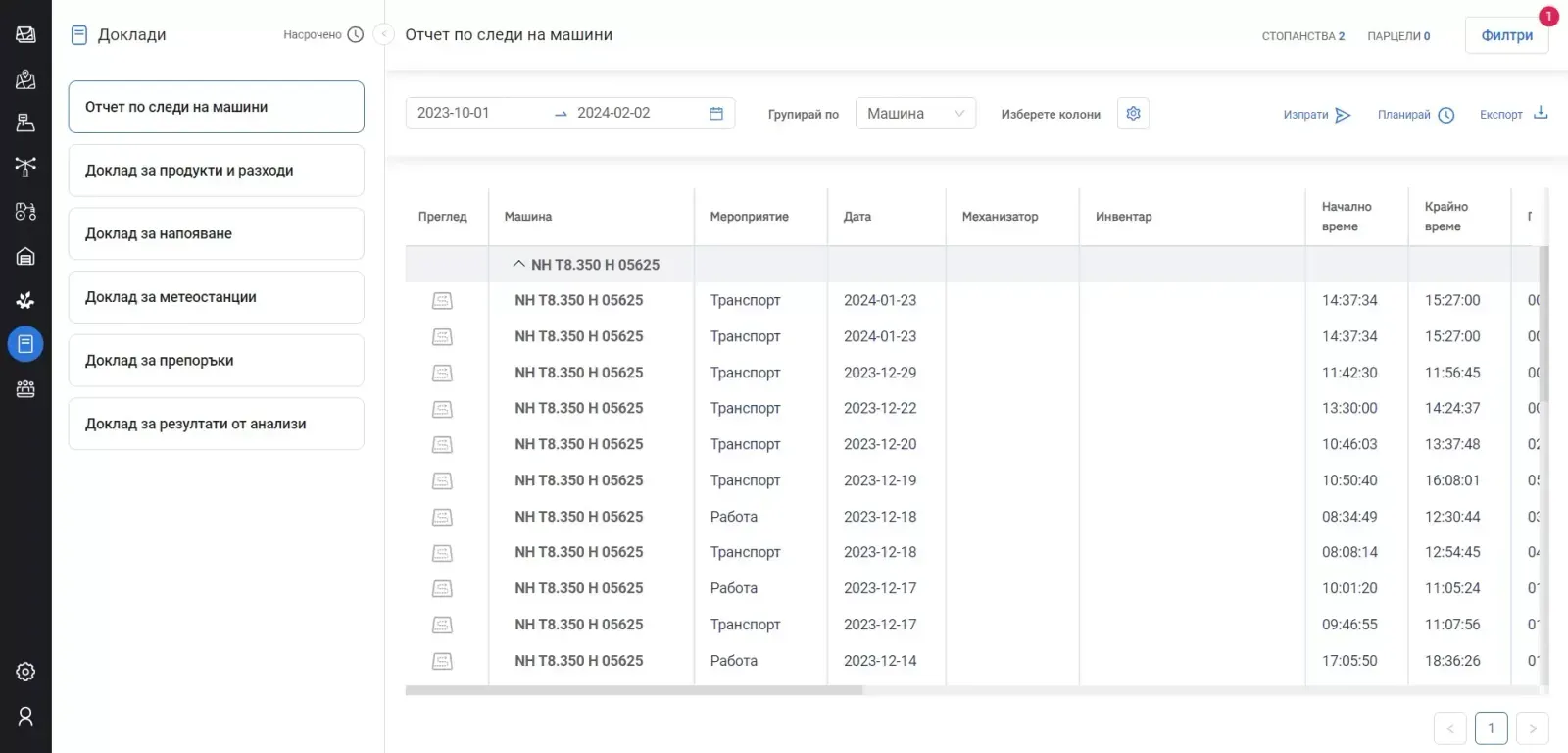This screenshot has height=753, width=1568.
Task: Open the date range calendar icon
Action: pos(716,114)
